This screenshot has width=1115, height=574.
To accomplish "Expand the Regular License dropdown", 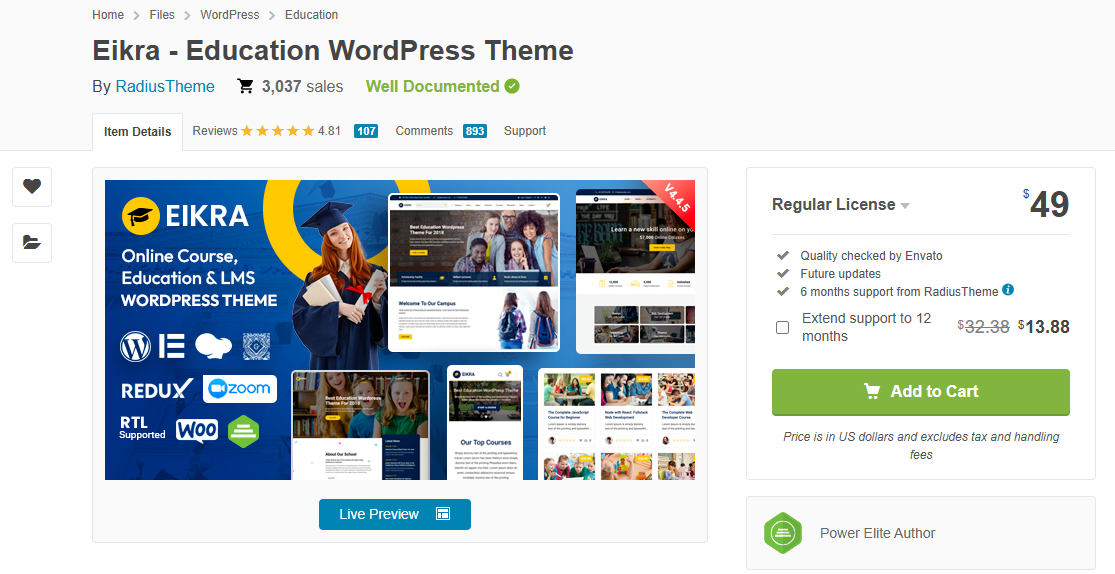I will [x=841, y=205].
